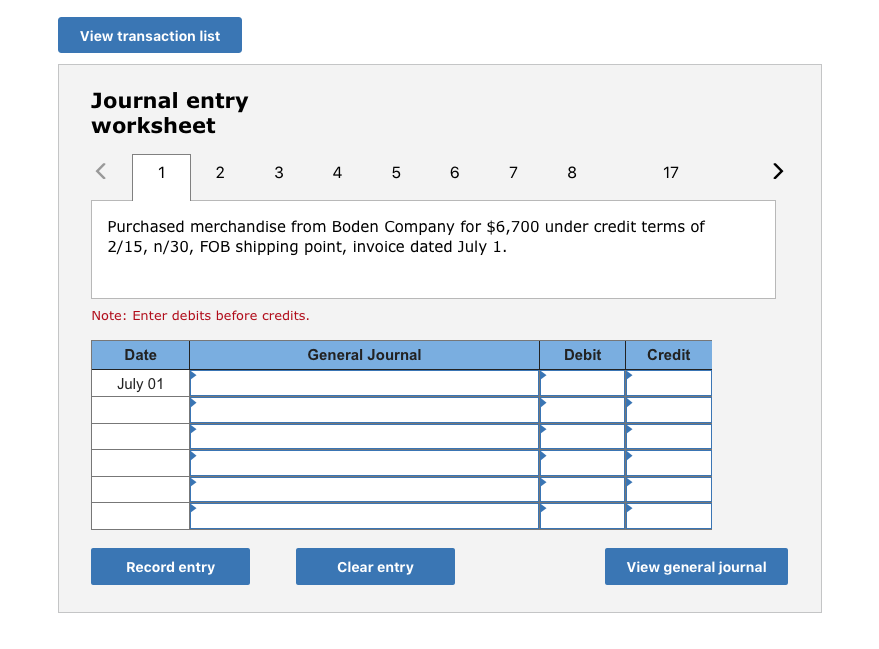Click the last row General Journal field

(x=364, y=516)
